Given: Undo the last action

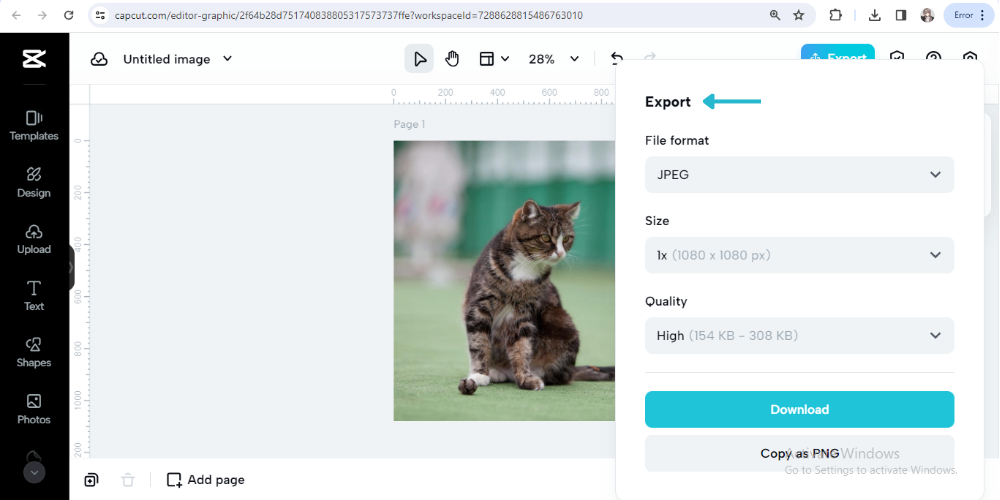Looking at the screenshot, I should (616, 58).
